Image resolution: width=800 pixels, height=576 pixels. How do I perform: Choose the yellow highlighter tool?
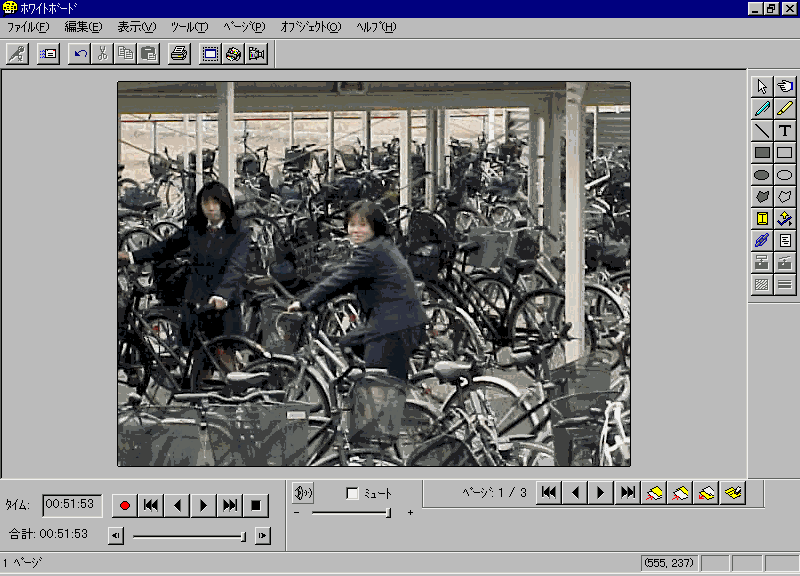(x=785, y=109)
